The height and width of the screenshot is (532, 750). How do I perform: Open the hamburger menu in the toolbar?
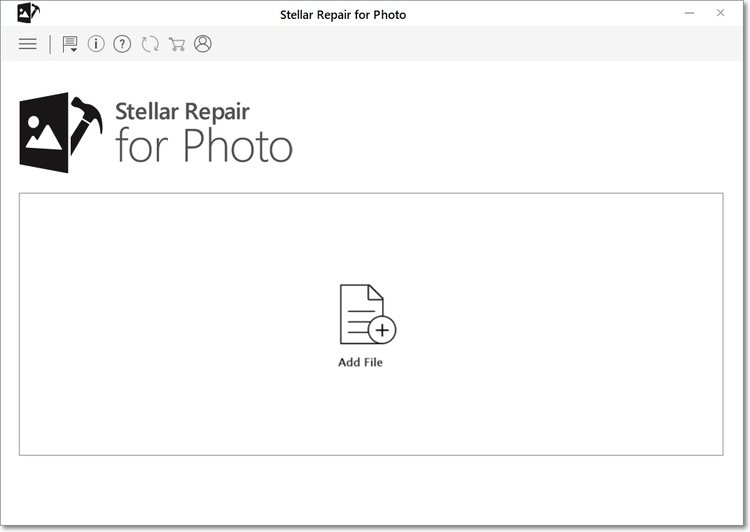tap(27, 44)
